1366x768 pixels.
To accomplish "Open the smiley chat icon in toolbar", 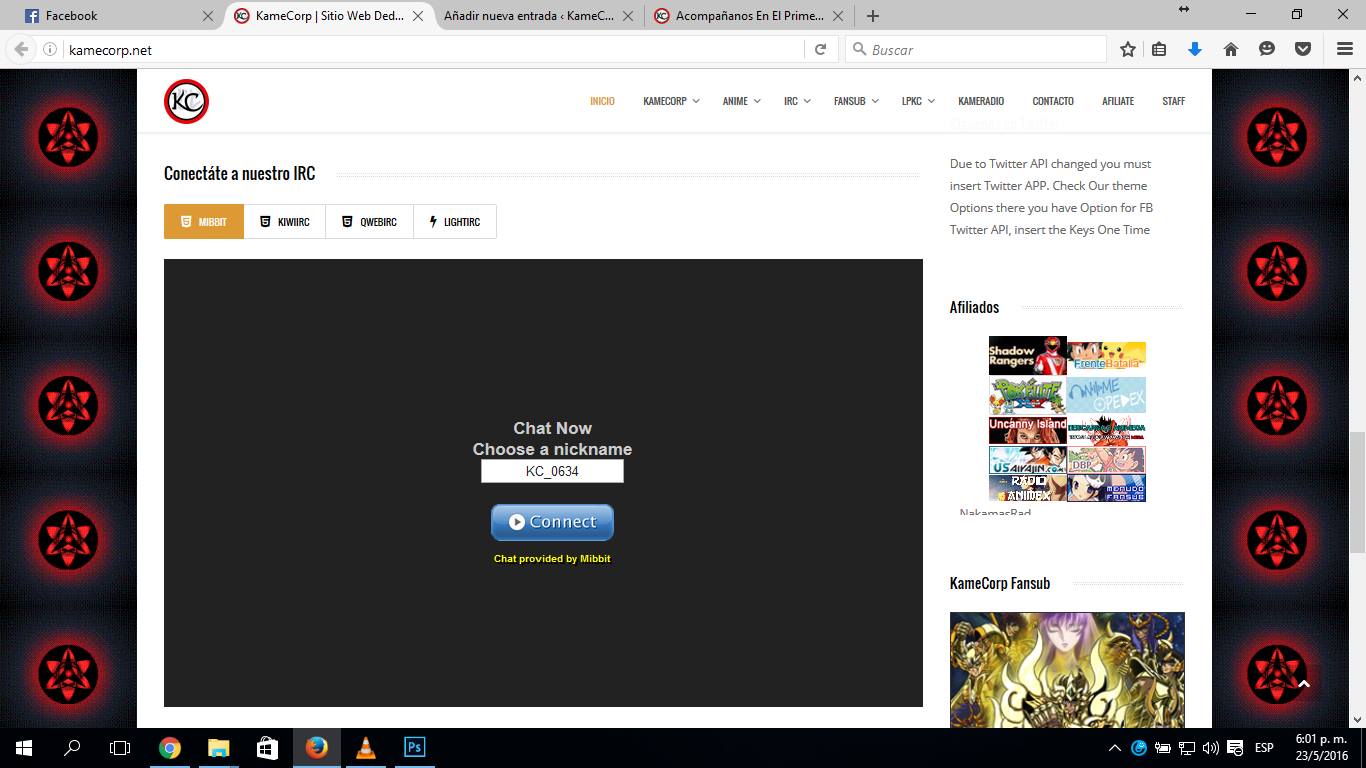I will click(1267, 49).
